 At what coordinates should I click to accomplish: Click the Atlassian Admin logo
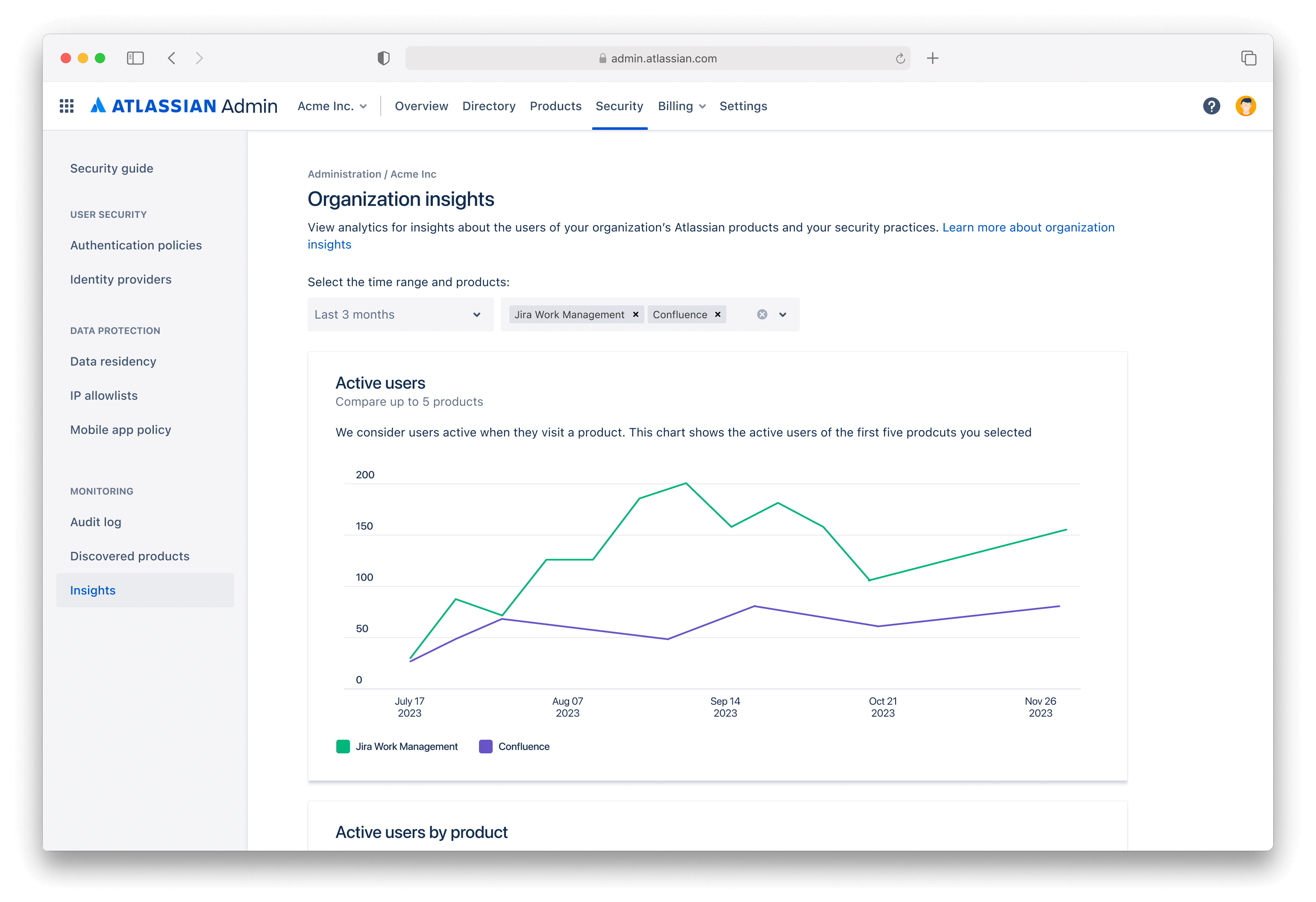[183, 106]
